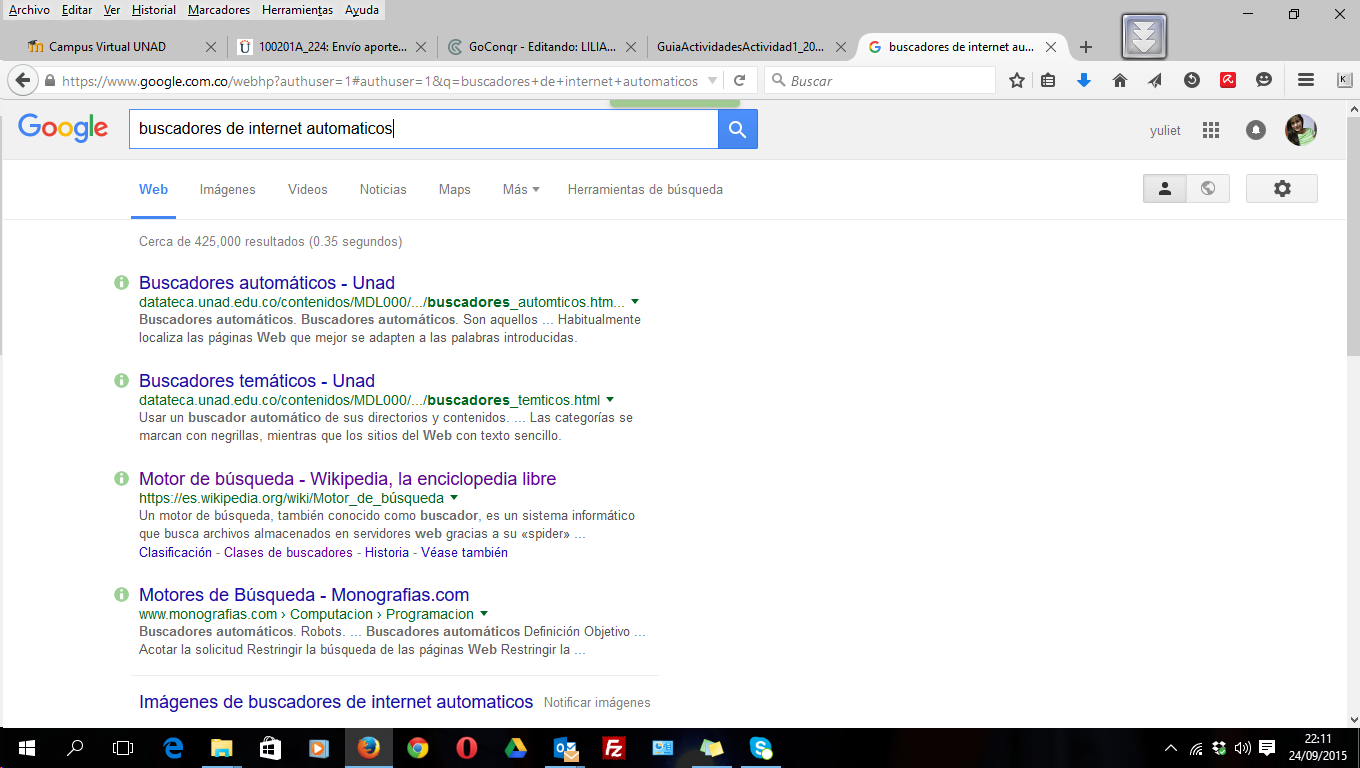Click the K extension icon
This screenshot has height=768, width=1360.
coord(1344,81)
